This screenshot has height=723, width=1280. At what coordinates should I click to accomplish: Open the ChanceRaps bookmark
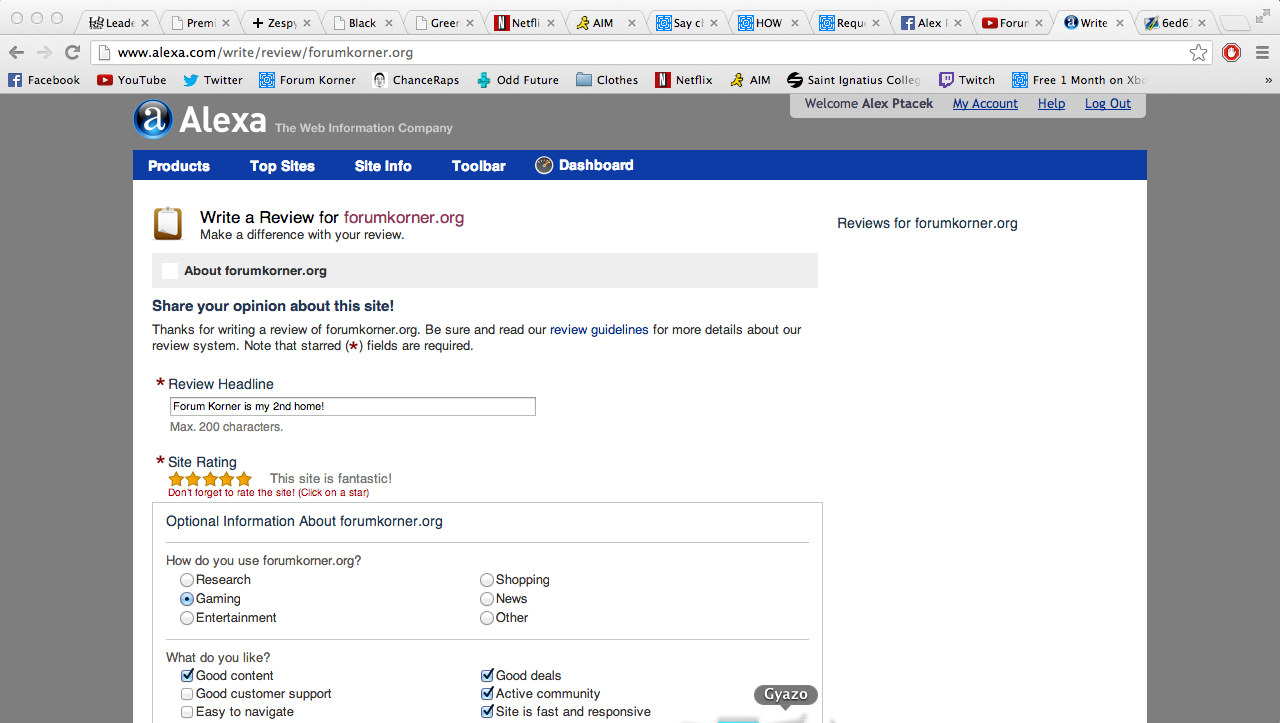tap(416, 80)
